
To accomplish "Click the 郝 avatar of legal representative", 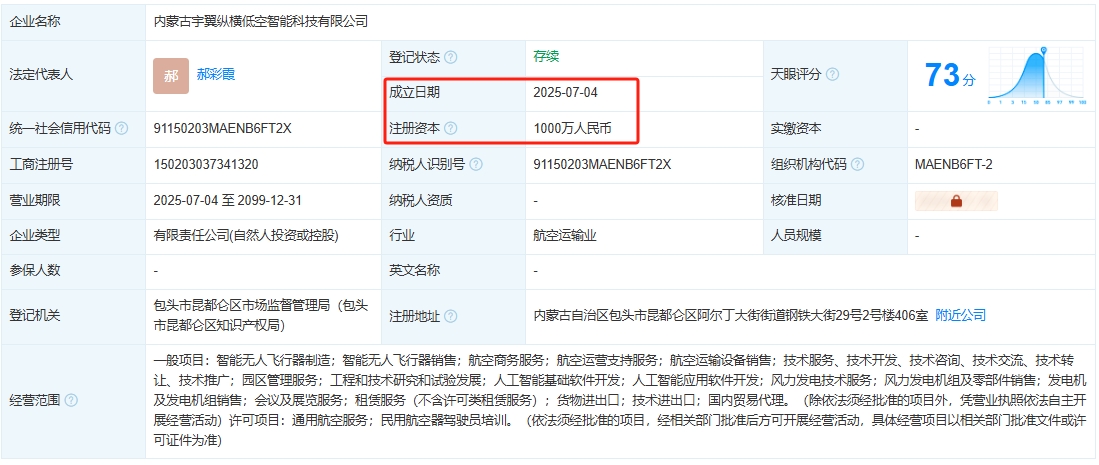I will [x=171, y=76].
